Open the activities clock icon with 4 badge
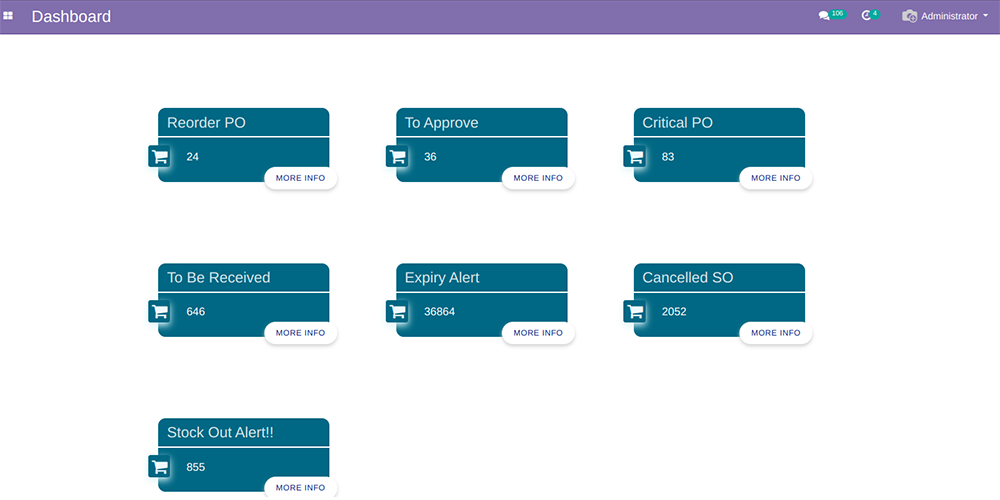 (867, 16)
